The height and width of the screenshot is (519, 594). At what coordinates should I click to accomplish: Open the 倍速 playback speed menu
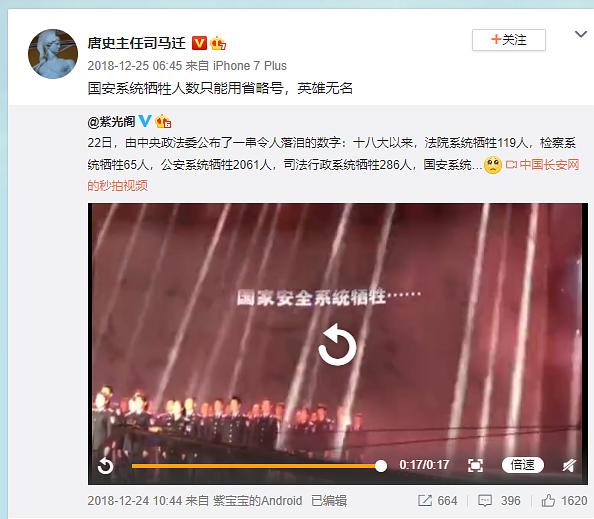coord(523,465)
